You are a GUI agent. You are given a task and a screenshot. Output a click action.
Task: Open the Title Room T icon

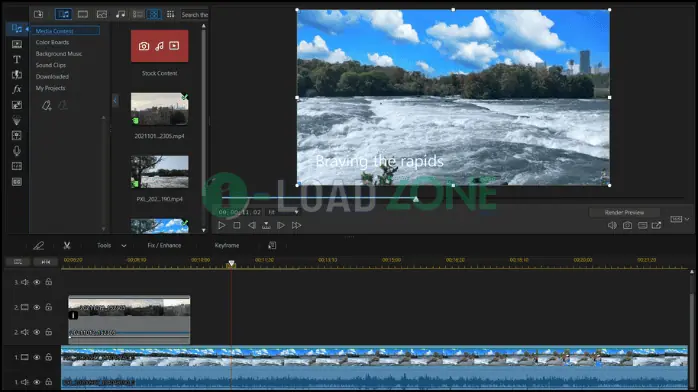17,59
